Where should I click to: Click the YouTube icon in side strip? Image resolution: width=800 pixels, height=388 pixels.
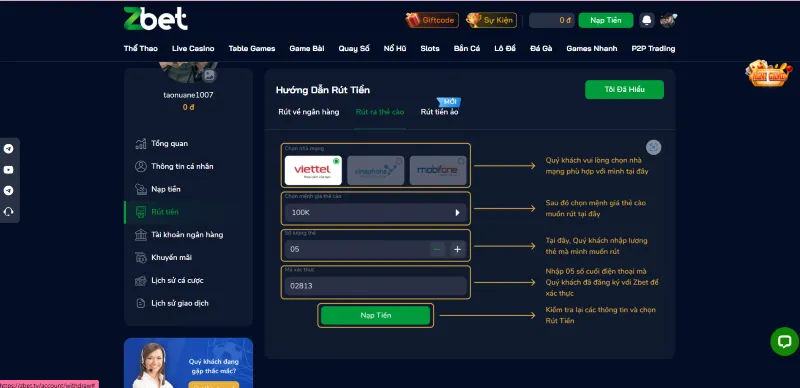[9, 170]
